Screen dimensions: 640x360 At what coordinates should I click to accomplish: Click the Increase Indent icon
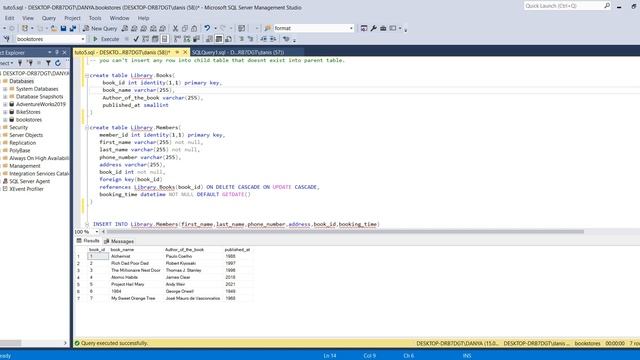pyautogui.click(x=273, y=39)
